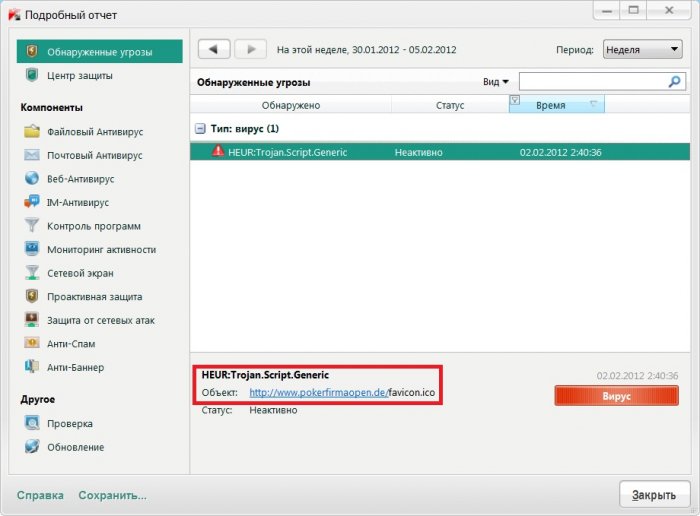Image resolution: width=700 pixels, height=516 pixels.
Task: Go to previous period with back arrow
Action: (214, 49)
